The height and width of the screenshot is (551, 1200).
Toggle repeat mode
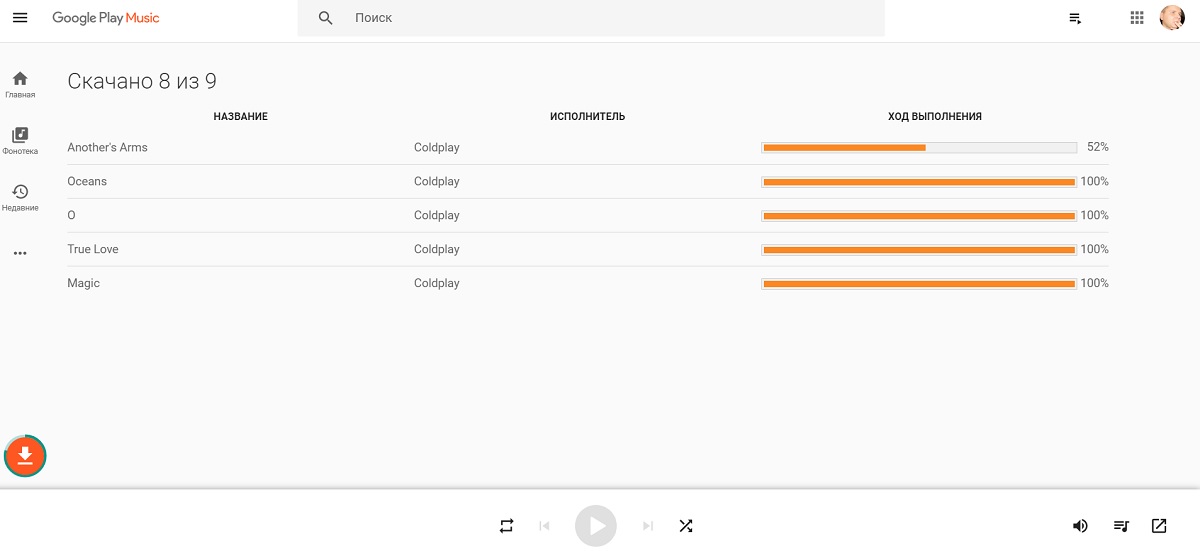pyautogui.click(x=506, y=526)
